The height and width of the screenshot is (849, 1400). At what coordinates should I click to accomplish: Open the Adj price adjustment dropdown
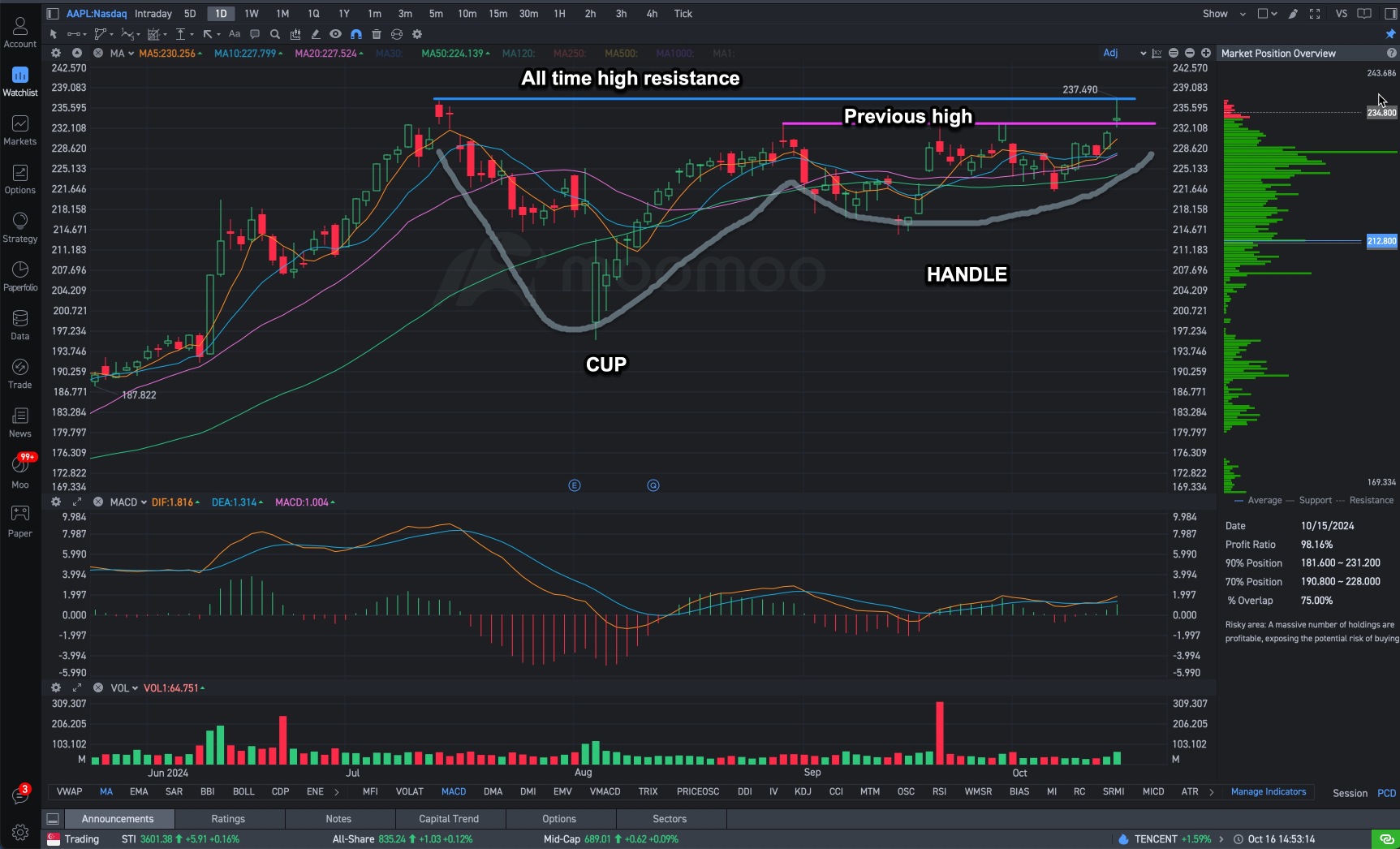[x=1124, y=53]
